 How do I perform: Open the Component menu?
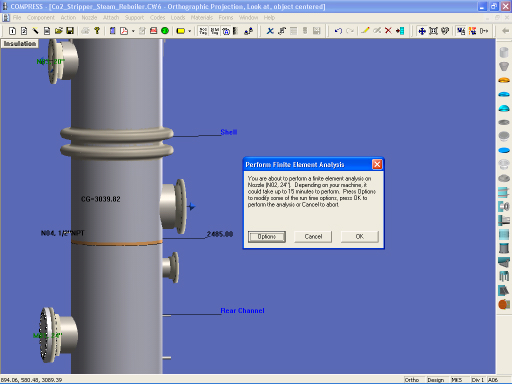[41, 18]
